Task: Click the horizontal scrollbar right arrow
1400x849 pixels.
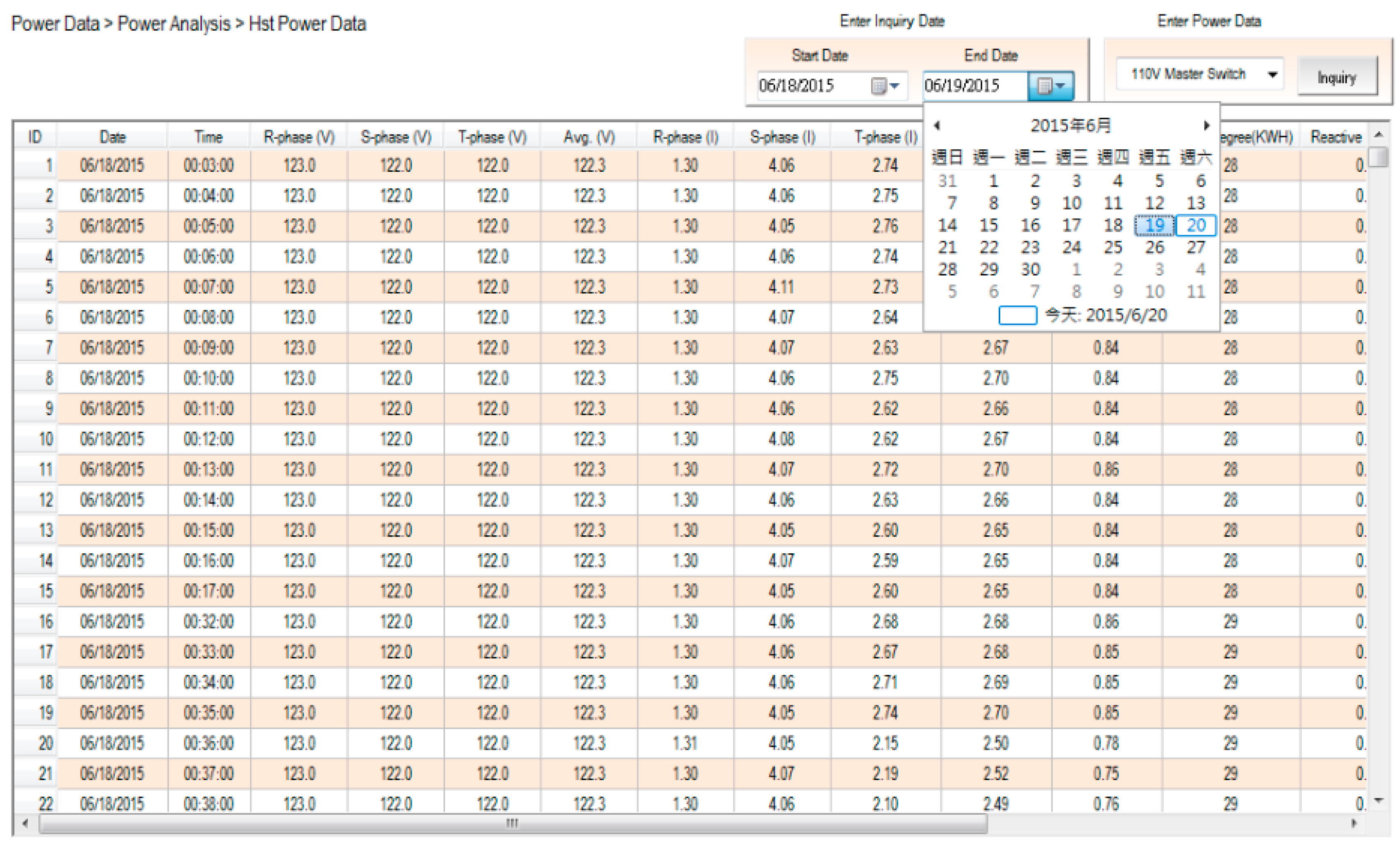Action: (1354, 823)
